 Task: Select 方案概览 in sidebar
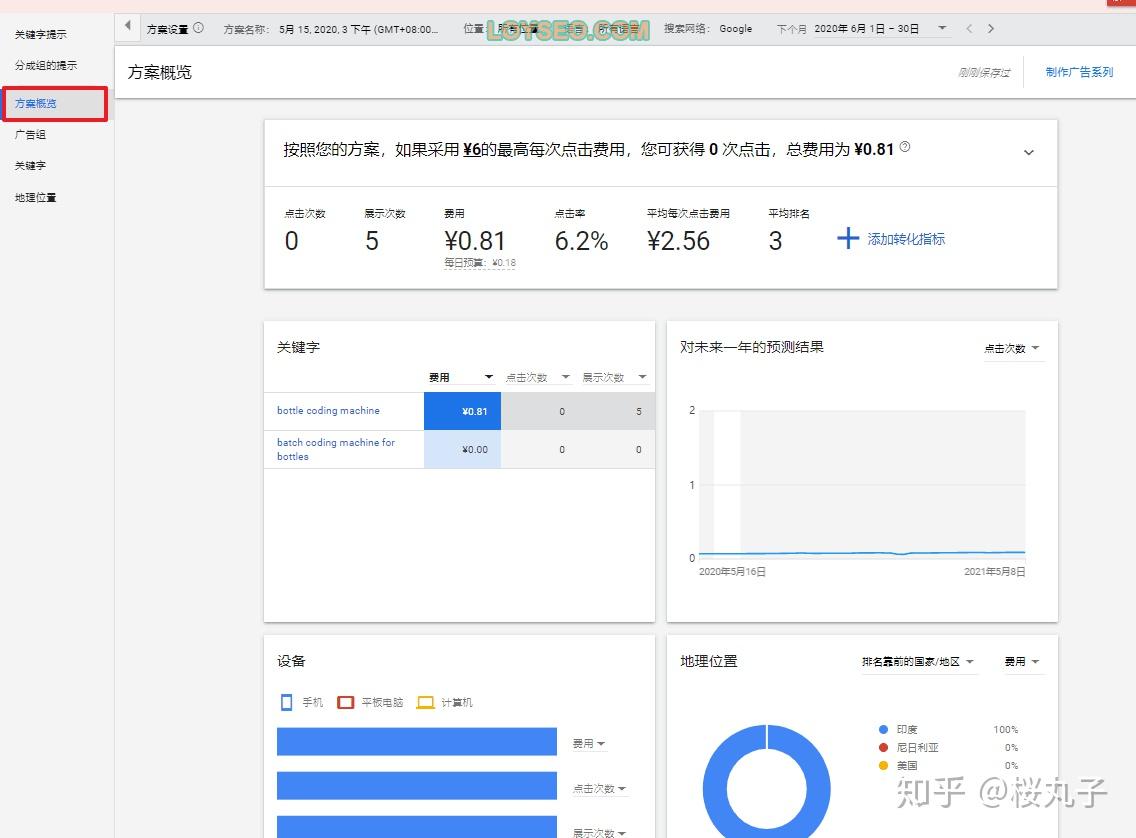54,104
